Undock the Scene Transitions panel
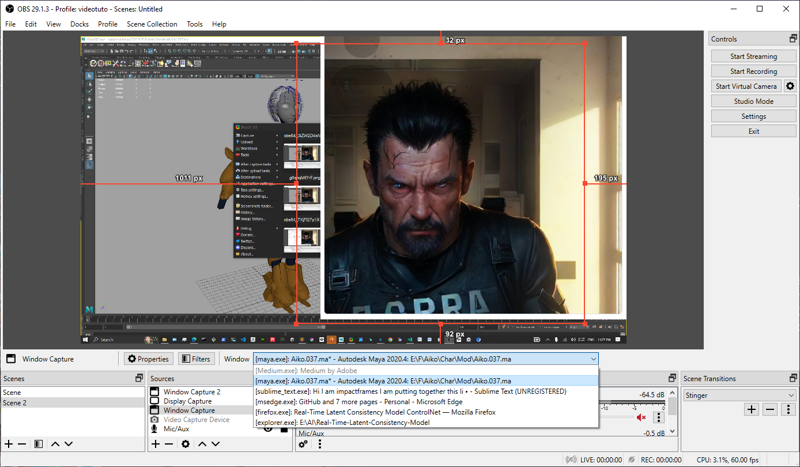Viewport: 800px width, 467px height. point(793,378)
